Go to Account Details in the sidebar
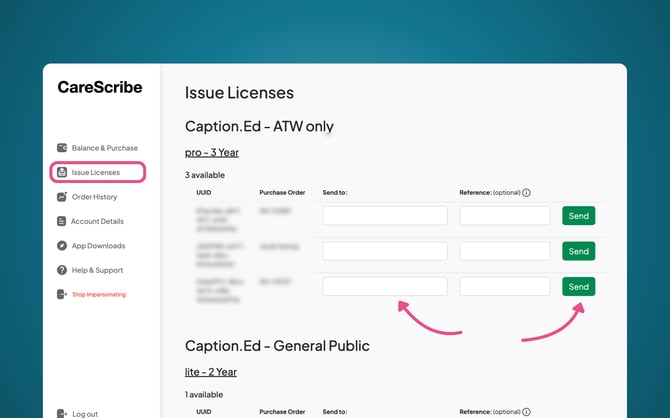Viewport: 670px width, 418px height. pos(97,221)
